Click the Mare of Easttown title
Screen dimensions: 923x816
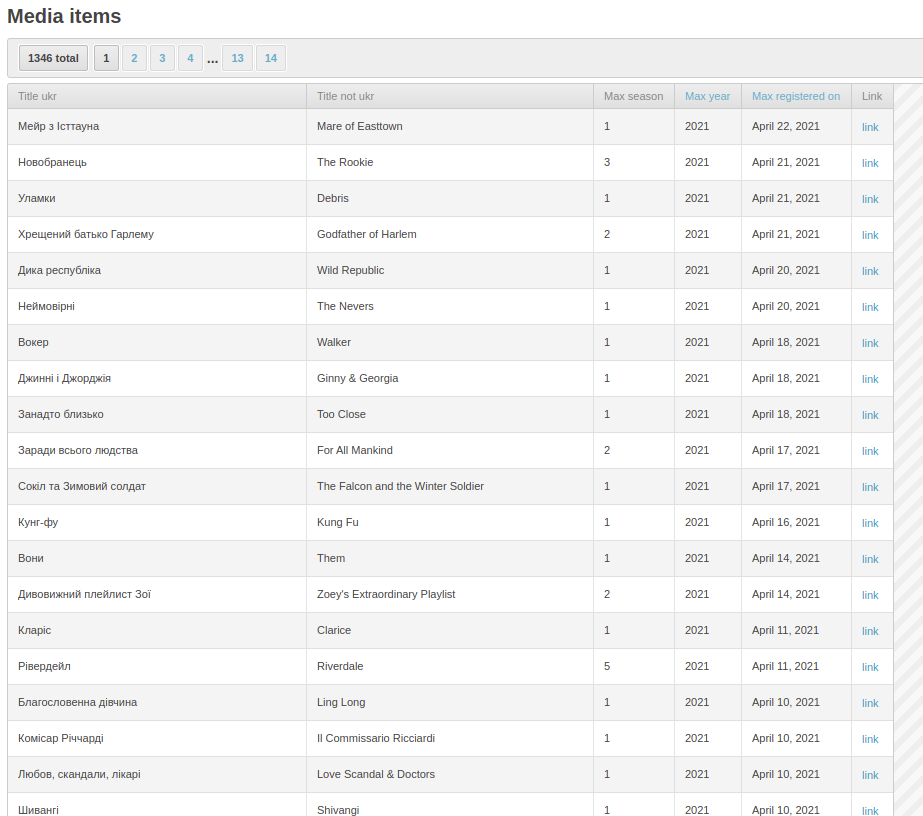360,126
